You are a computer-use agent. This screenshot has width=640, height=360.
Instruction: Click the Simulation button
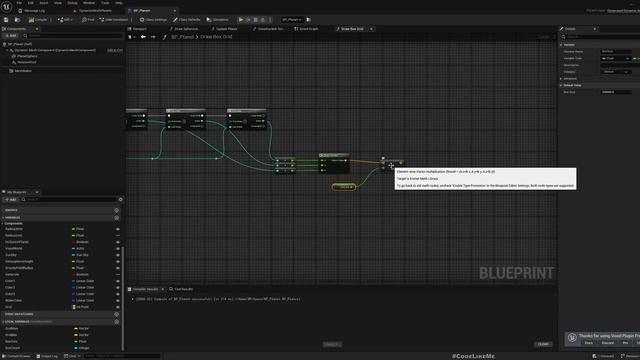218,20
